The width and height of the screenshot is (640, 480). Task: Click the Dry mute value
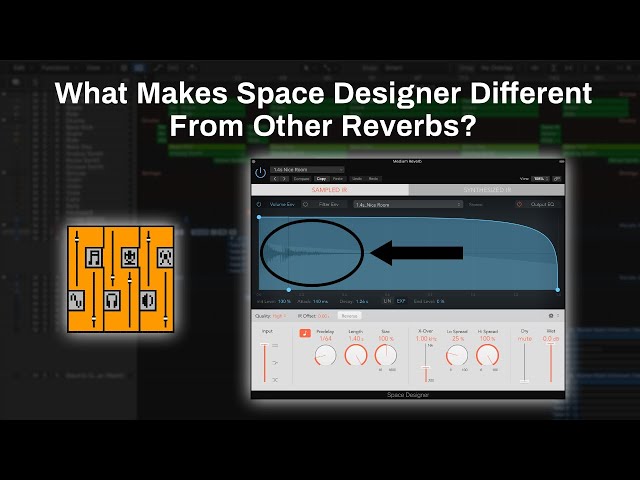(525, 339)
